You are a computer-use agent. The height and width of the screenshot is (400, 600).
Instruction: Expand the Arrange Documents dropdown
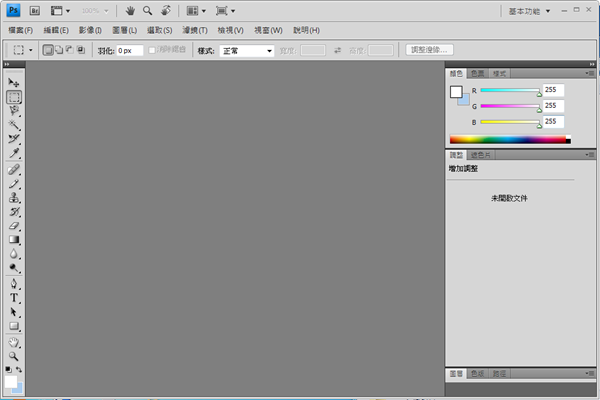(x=197, y=11)
